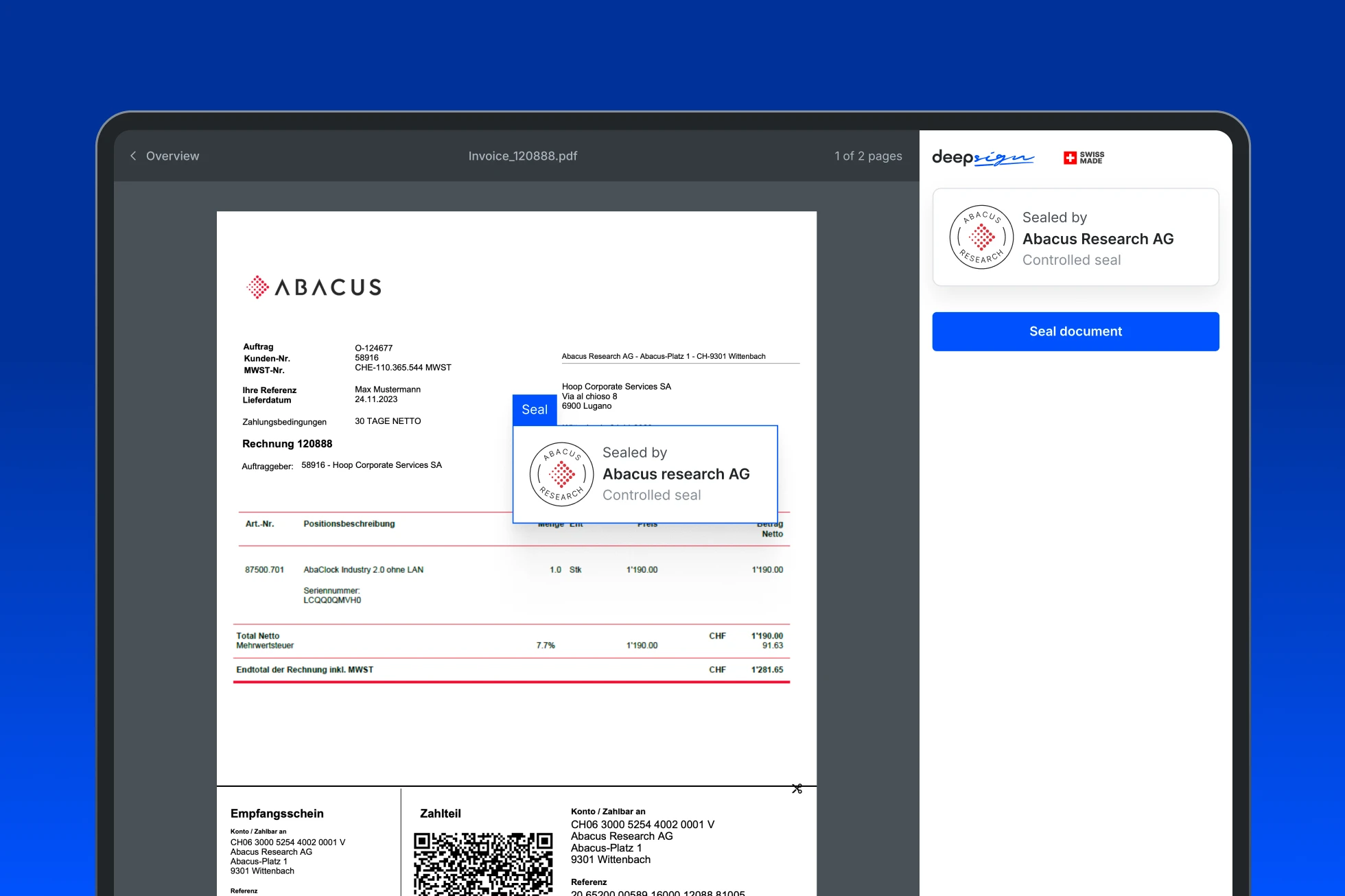
Task: Click the Controlled seal label in sidebar
Action: click(x=1071, y=260)
